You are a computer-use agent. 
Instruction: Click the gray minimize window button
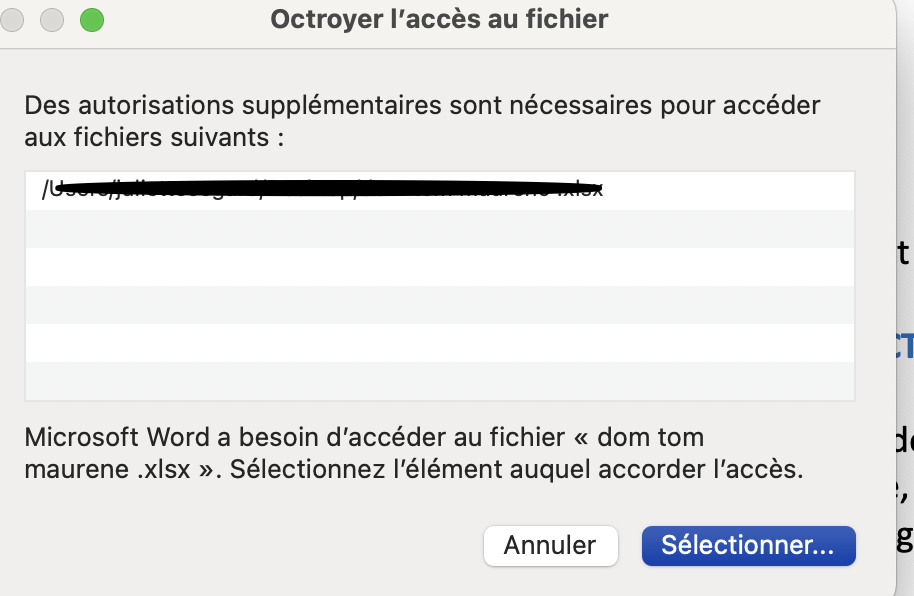[51, 19]
